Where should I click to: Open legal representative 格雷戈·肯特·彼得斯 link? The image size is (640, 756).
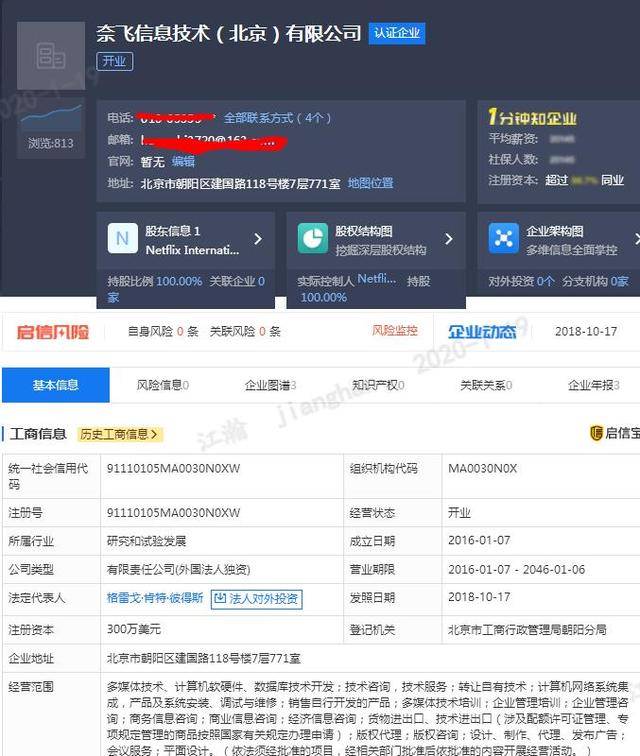155,598
